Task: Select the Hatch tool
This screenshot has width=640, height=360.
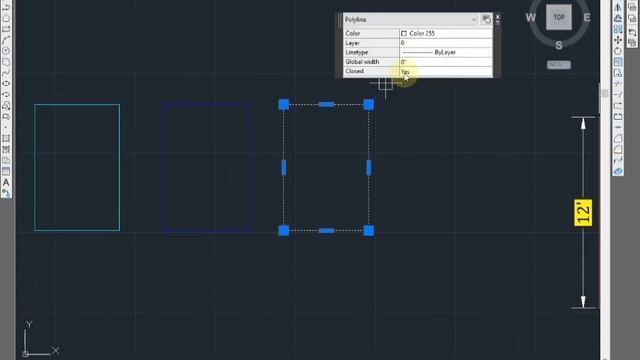Action: click(6, 139)
